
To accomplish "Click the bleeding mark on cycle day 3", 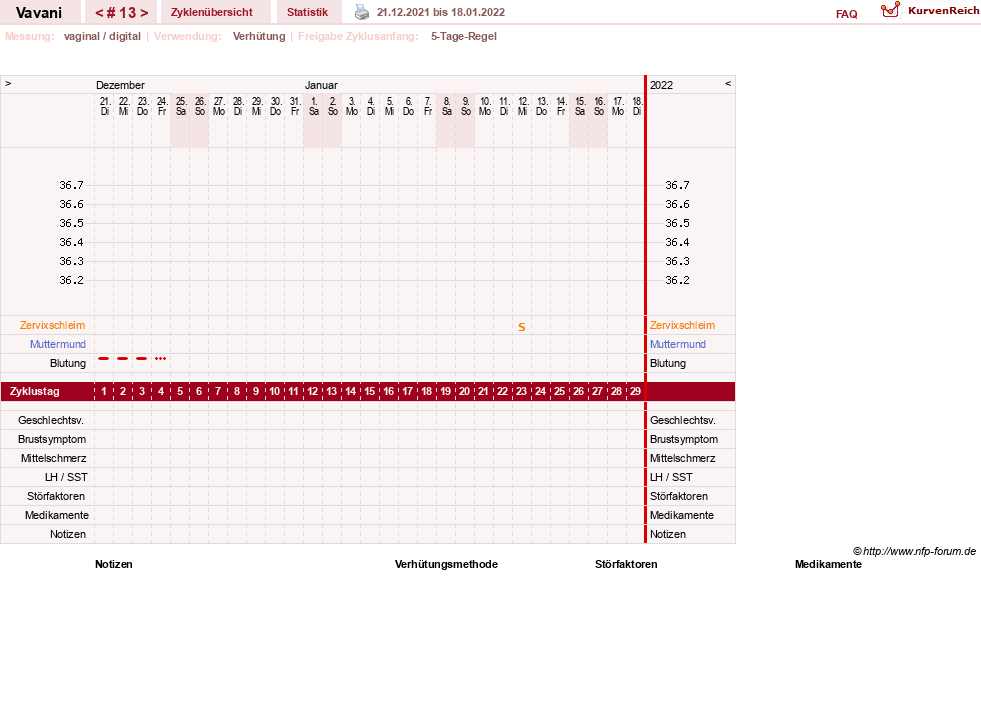I will (141, 358).
